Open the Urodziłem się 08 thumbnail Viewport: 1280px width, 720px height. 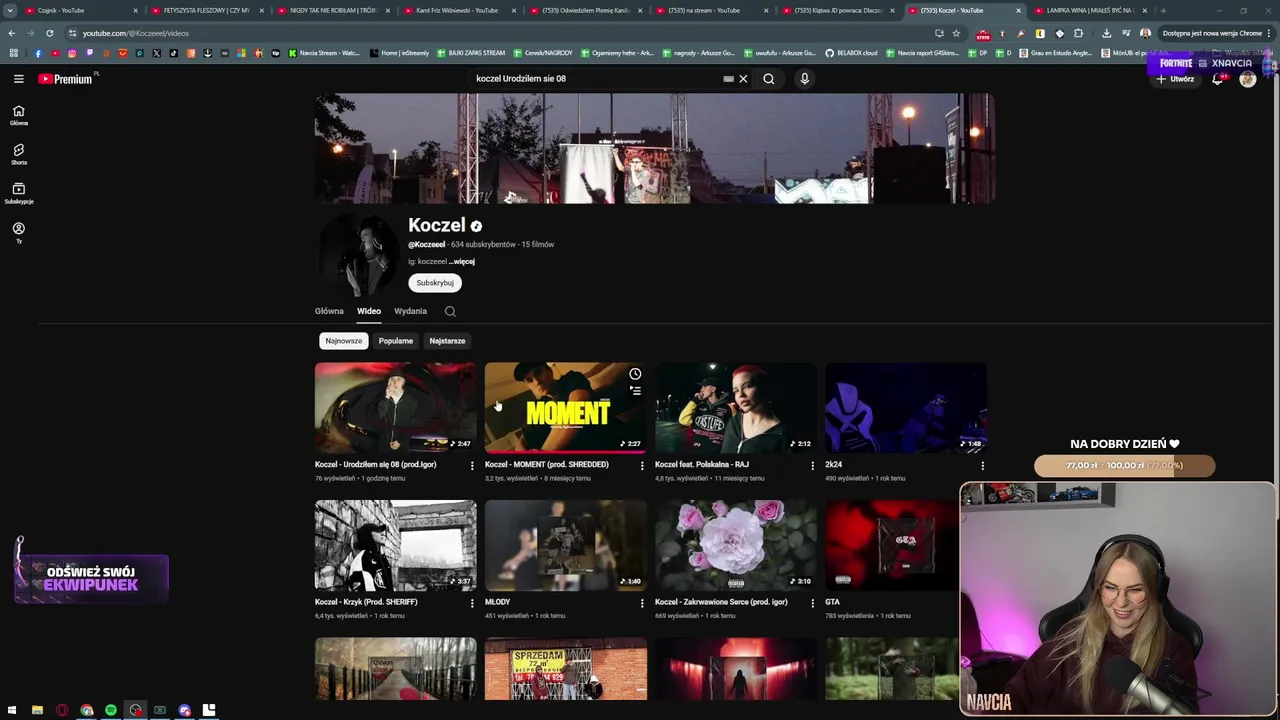click(x=396, y=408)
